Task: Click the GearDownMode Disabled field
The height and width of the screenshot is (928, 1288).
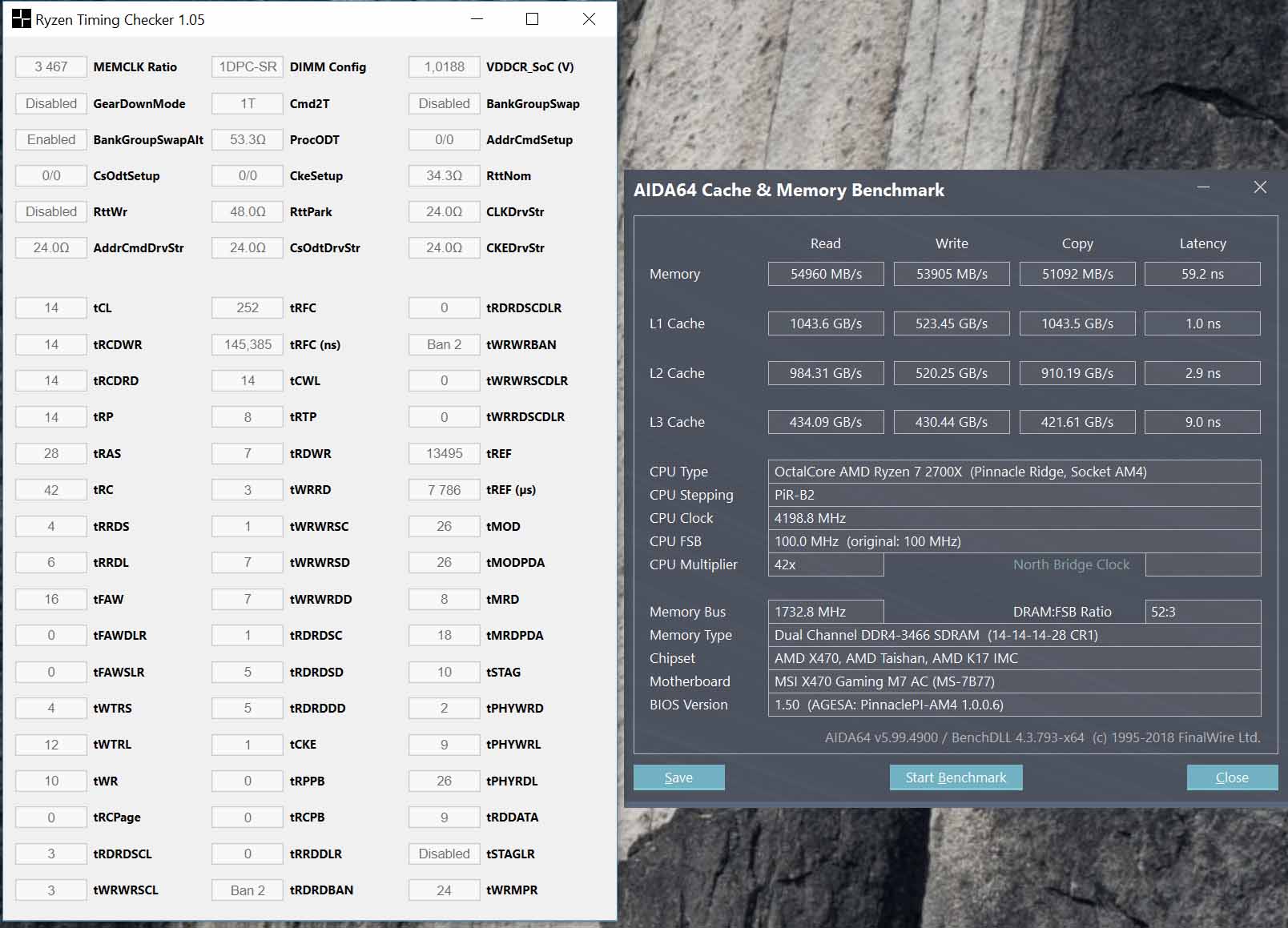Action: (x=51, y=103)
